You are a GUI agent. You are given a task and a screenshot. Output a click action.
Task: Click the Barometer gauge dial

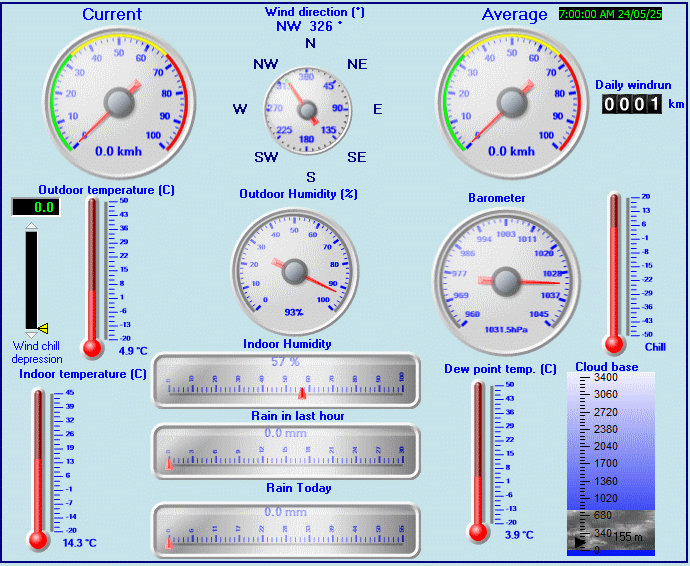(506, 281)
